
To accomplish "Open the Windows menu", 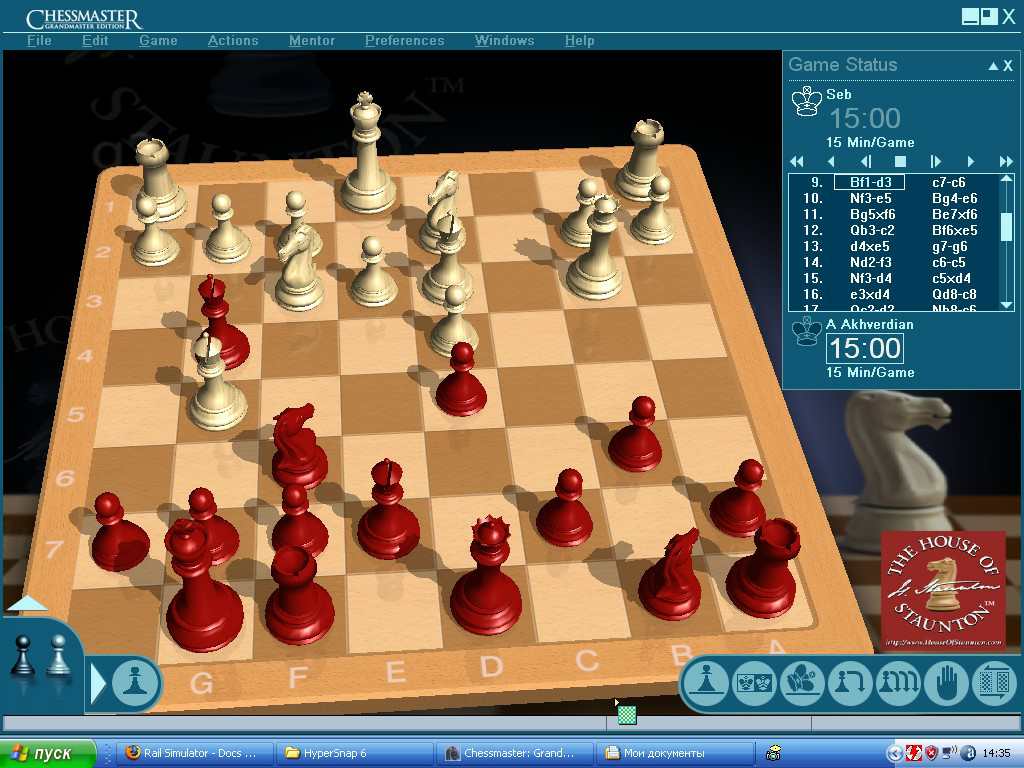I will 505,40.
